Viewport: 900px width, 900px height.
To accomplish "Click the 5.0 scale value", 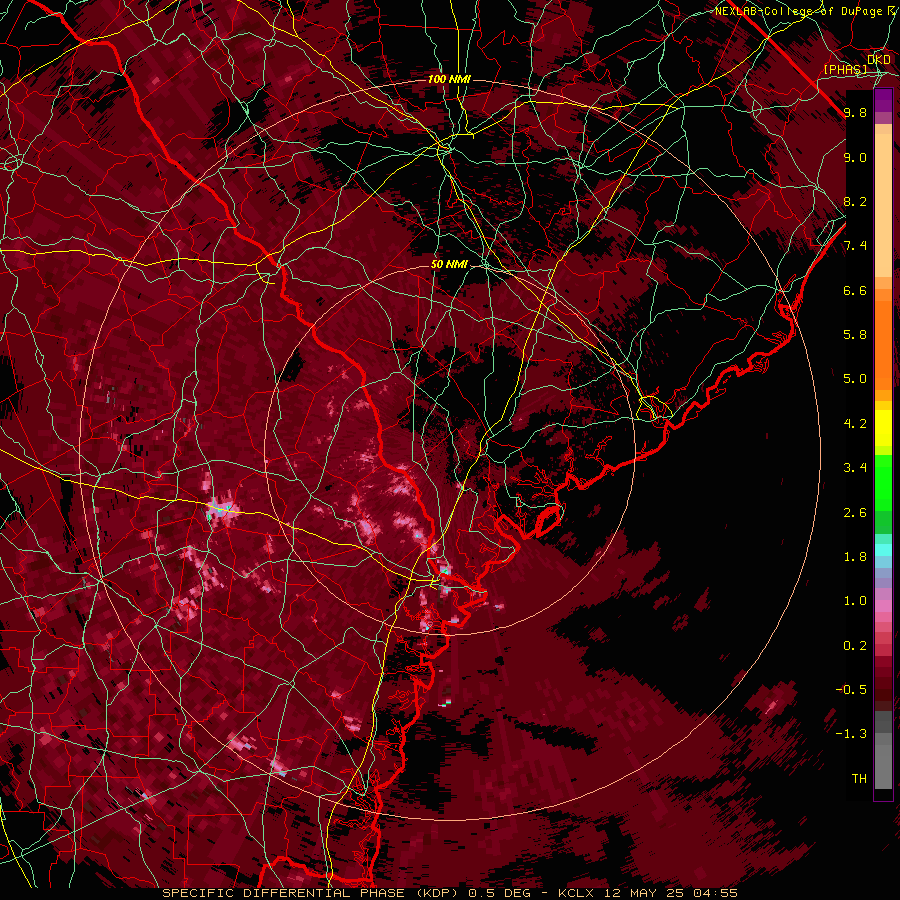I will pos(855,379).
